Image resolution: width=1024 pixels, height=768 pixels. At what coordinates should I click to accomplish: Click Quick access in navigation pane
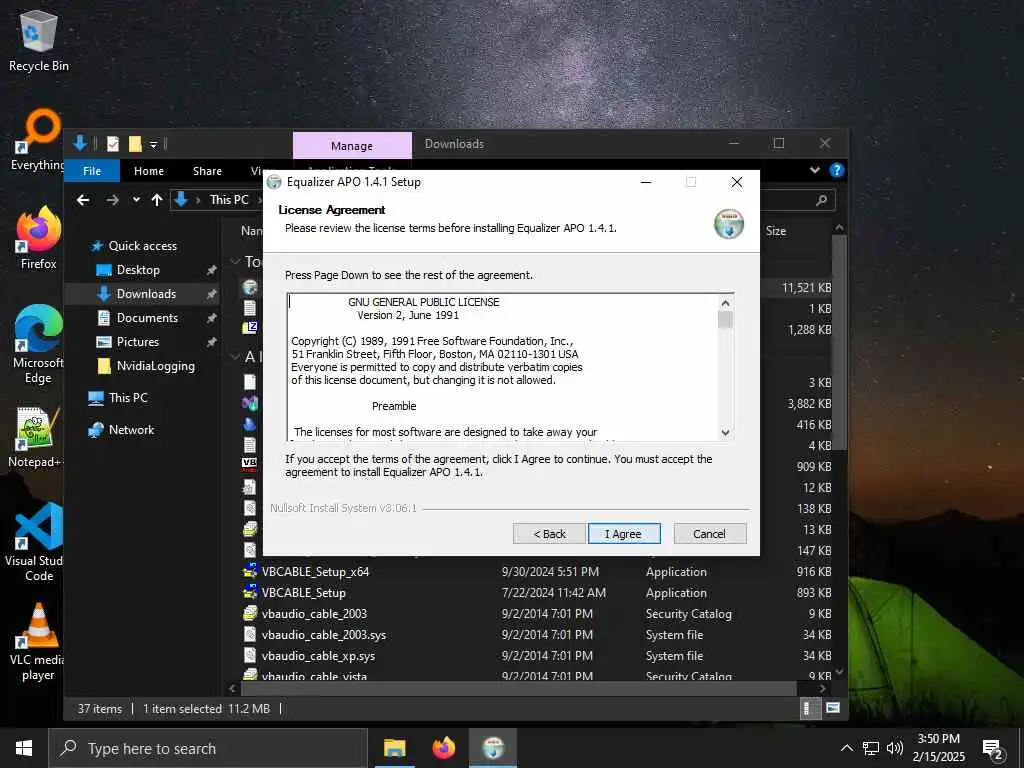(142, 246)
